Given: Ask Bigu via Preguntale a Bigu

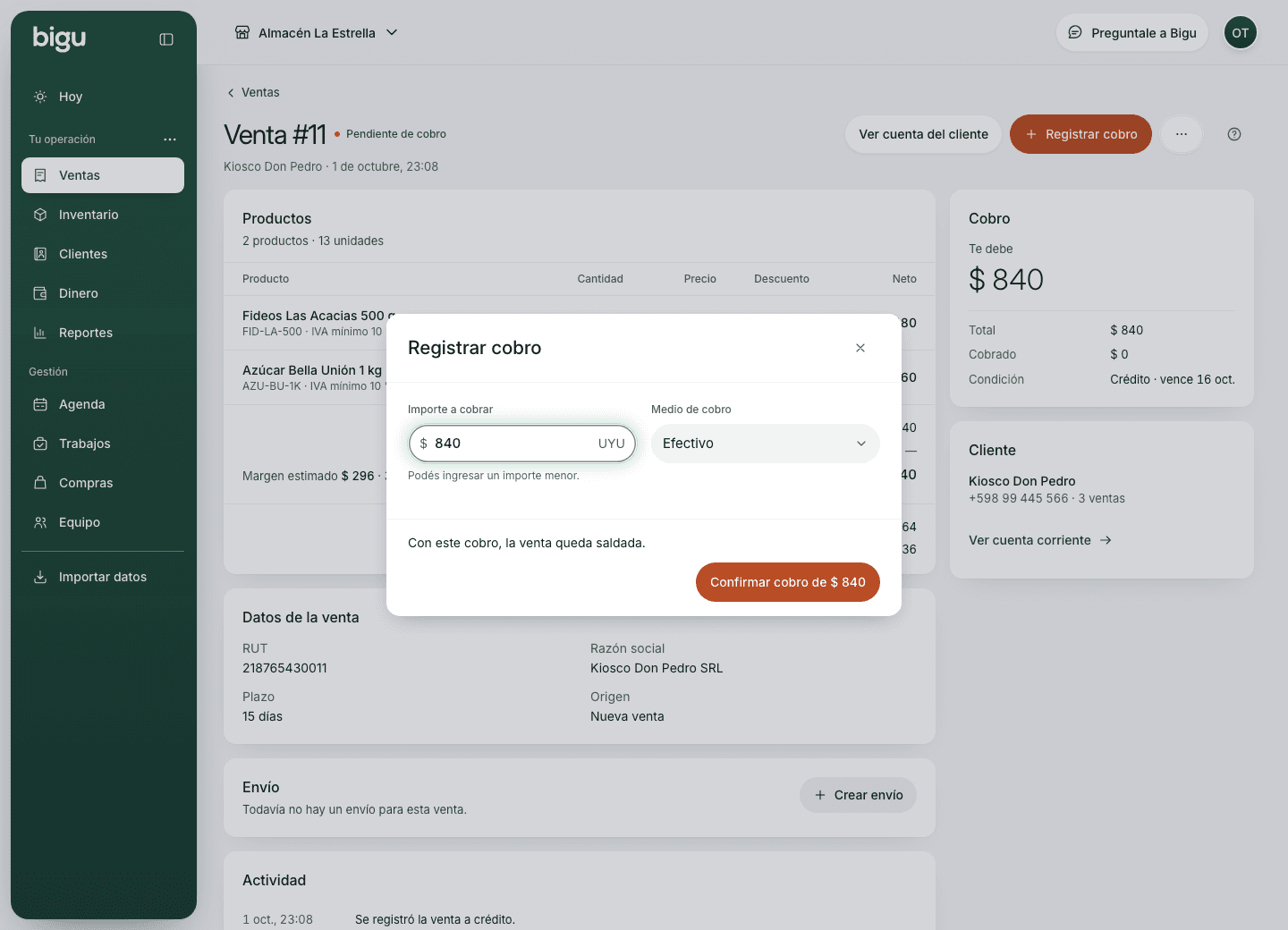Looking at the screenshot, I should click(x=1132, y=33).
